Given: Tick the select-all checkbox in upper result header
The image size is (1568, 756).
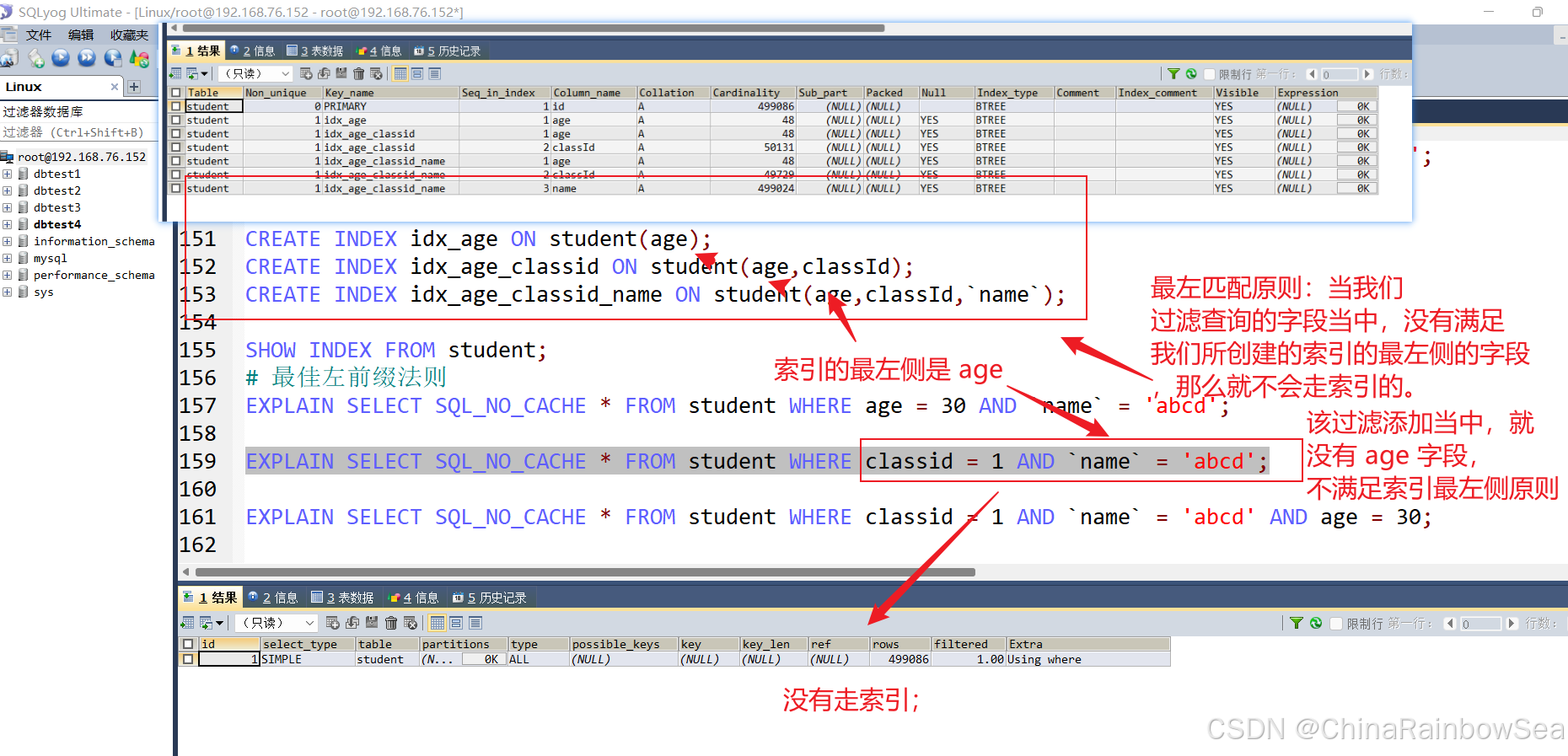Looking at the screenshot, I should tap(176, 93).
